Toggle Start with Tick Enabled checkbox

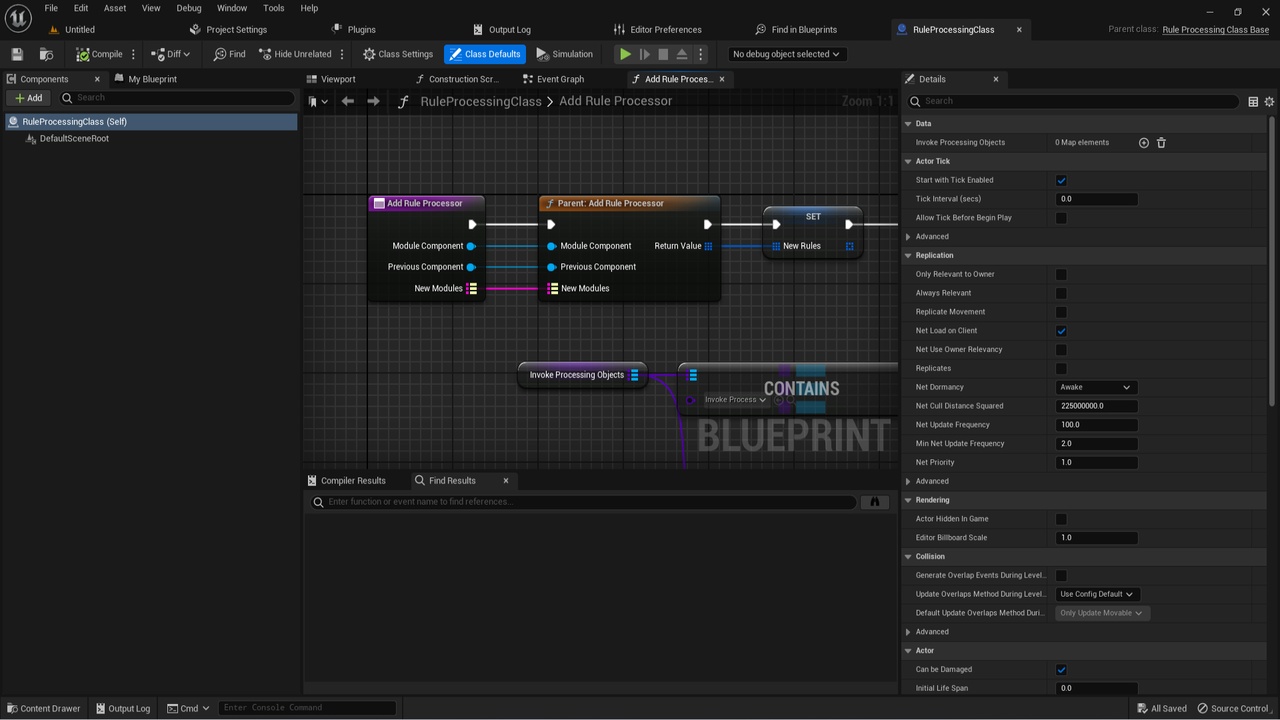(x=1061, y=181)
